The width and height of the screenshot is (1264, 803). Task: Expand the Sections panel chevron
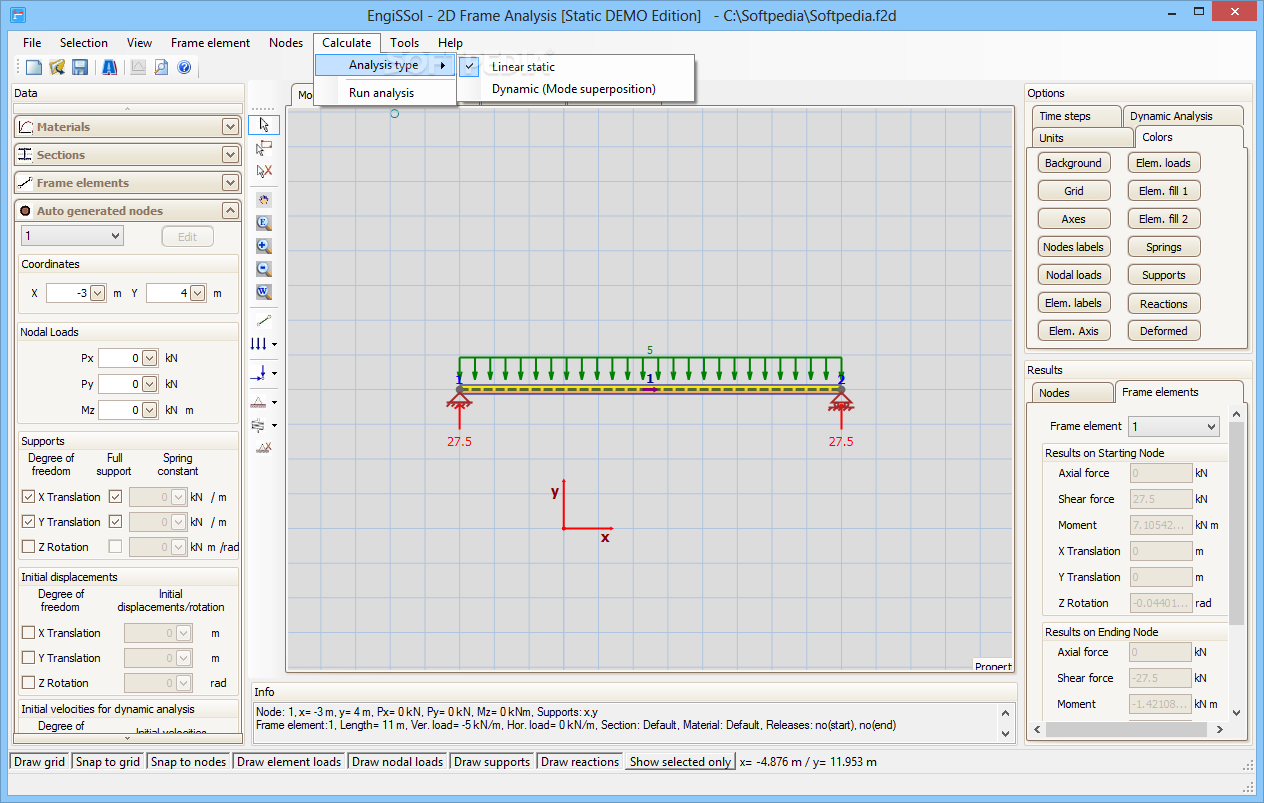coord(231,155)
